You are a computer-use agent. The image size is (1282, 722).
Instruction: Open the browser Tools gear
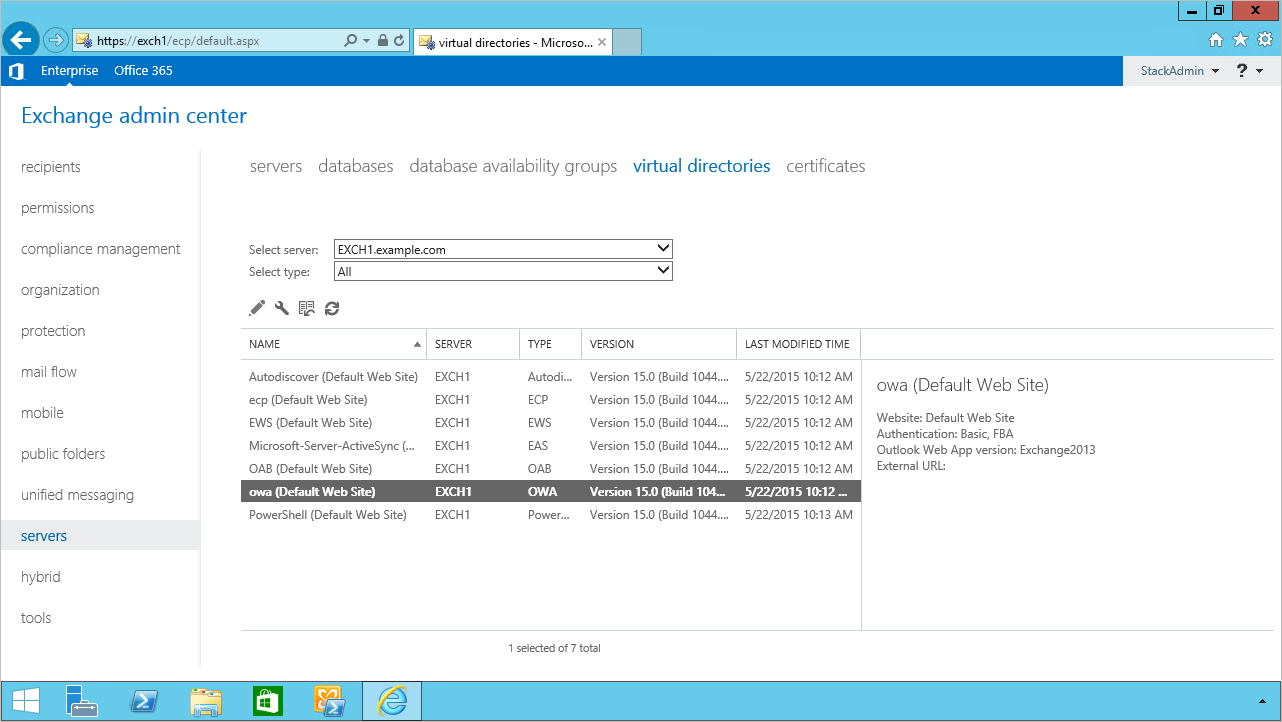(x=1264, y=40)
